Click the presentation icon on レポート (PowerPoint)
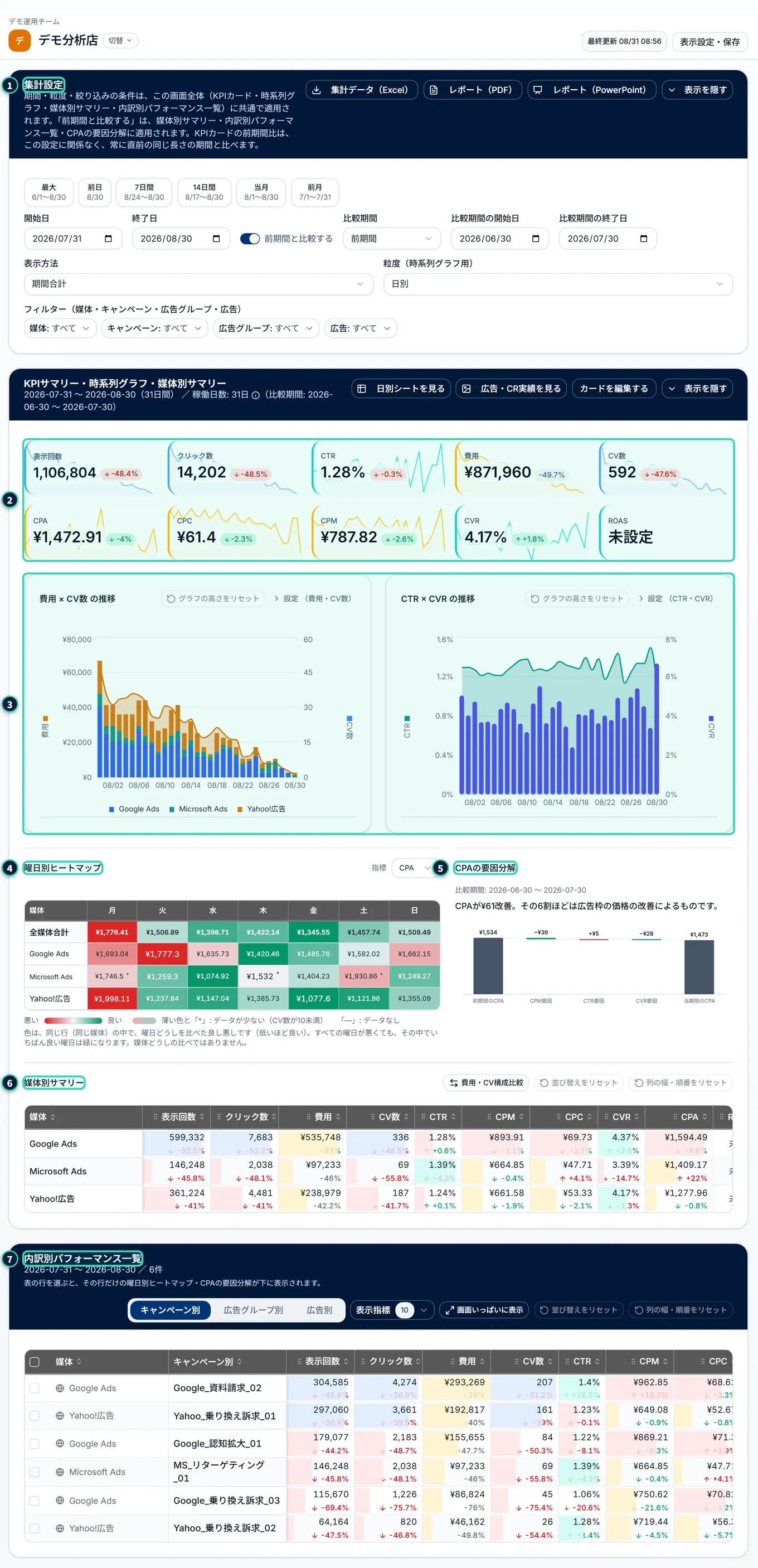758x1568 pixels. 538,90
